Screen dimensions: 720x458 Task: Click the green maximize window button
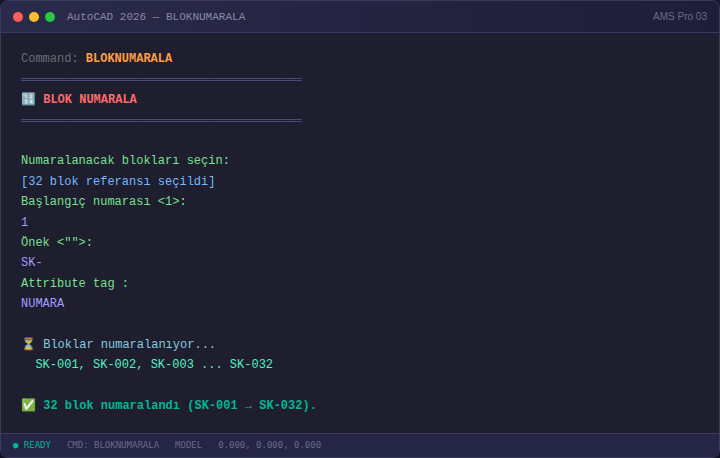50,17
